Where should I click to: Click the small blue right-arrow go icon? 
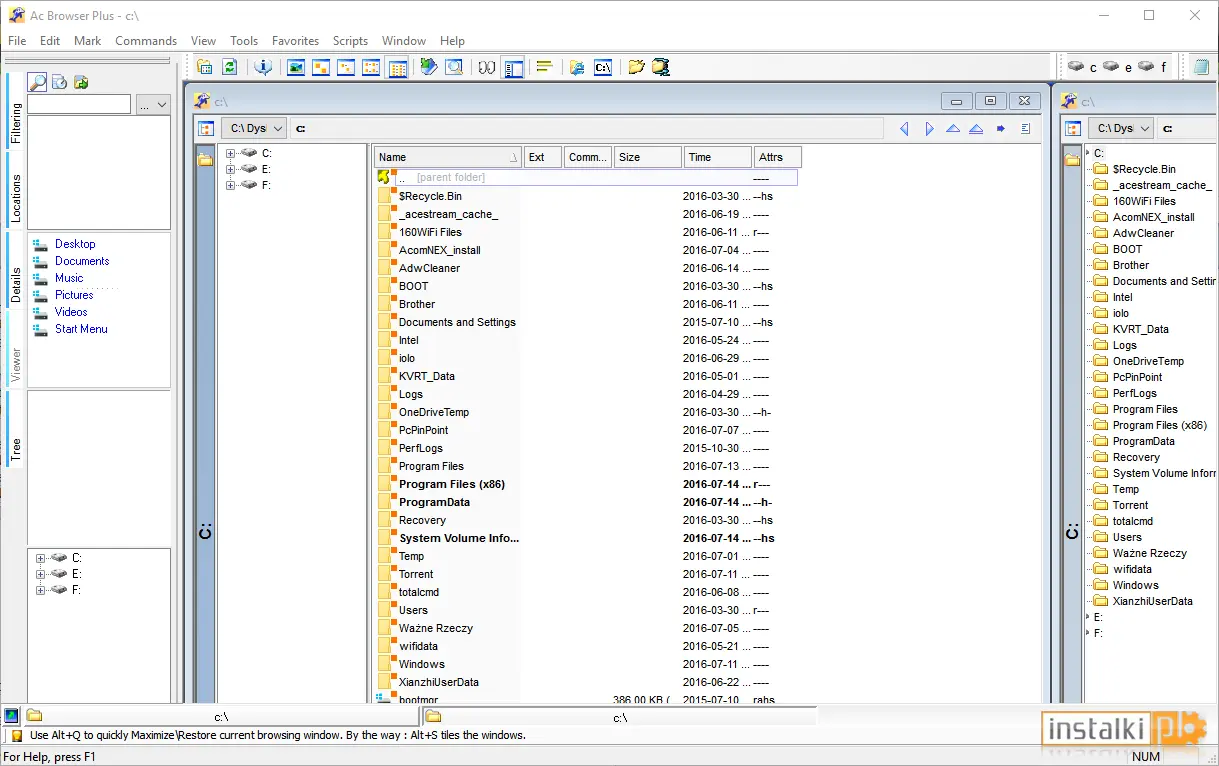coord(1000,128)
